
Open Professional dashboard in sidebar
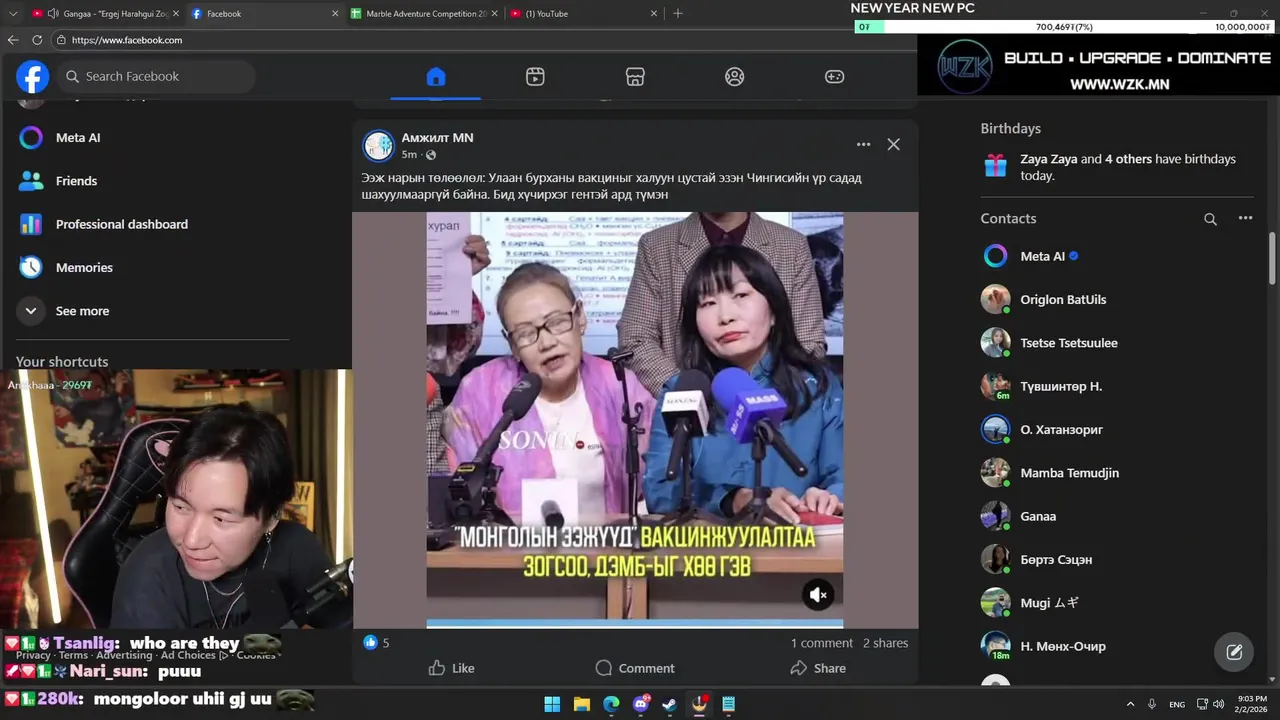tap(104, 224)
